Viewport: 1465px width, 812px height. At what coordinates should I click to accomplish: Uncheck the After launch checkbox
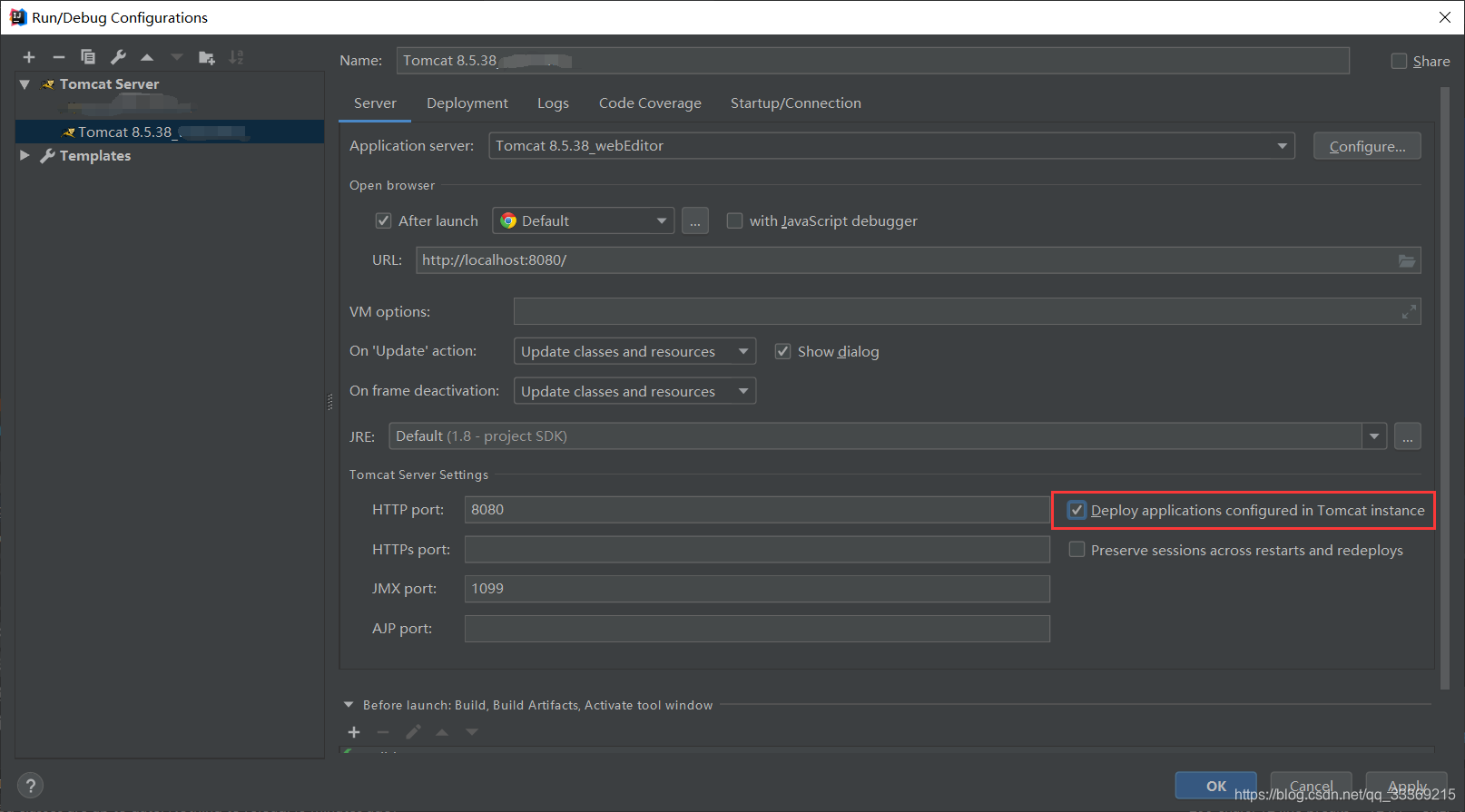[383, 220]
